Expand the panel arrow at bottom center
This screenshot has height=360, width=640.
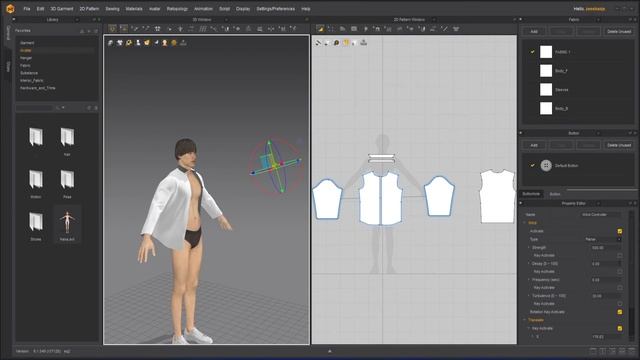tap(330, 351)
